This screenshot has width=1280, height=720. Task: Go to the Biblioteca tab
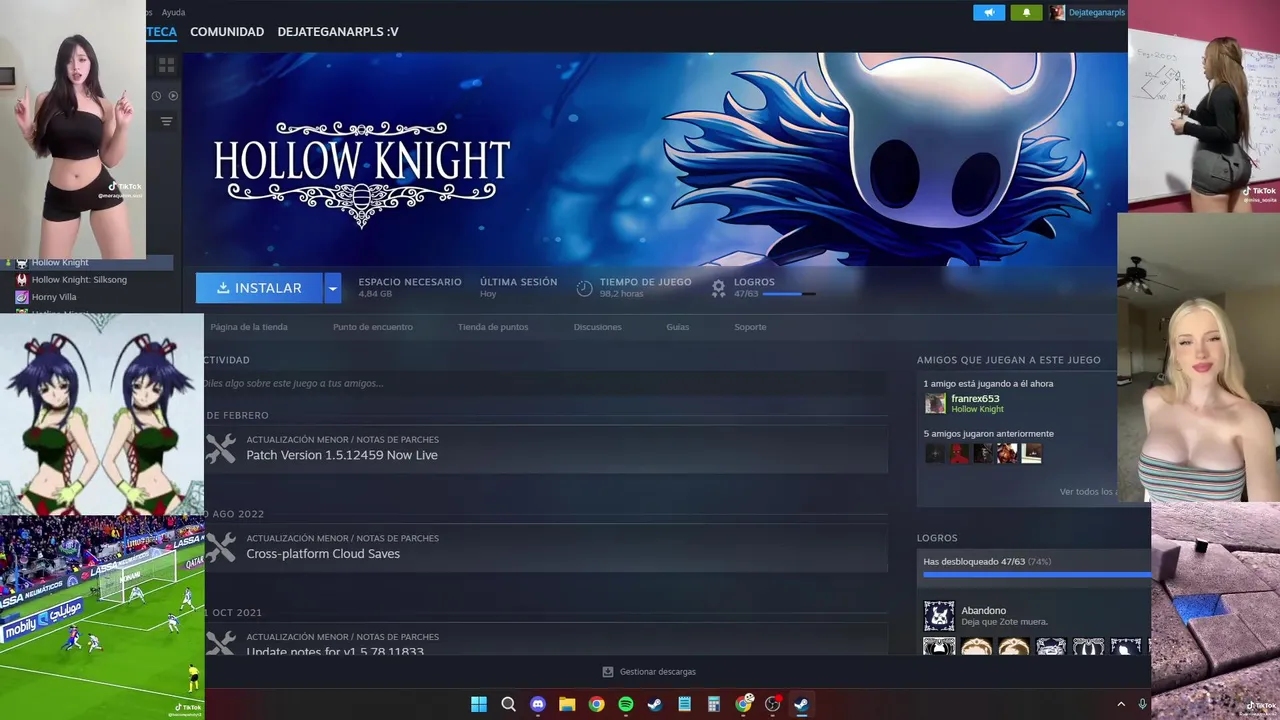[x=161, y=32]
